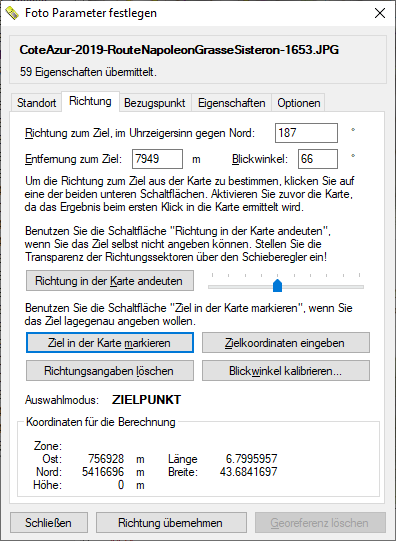Click the Nord value 5416696

(x=103, y=472)
